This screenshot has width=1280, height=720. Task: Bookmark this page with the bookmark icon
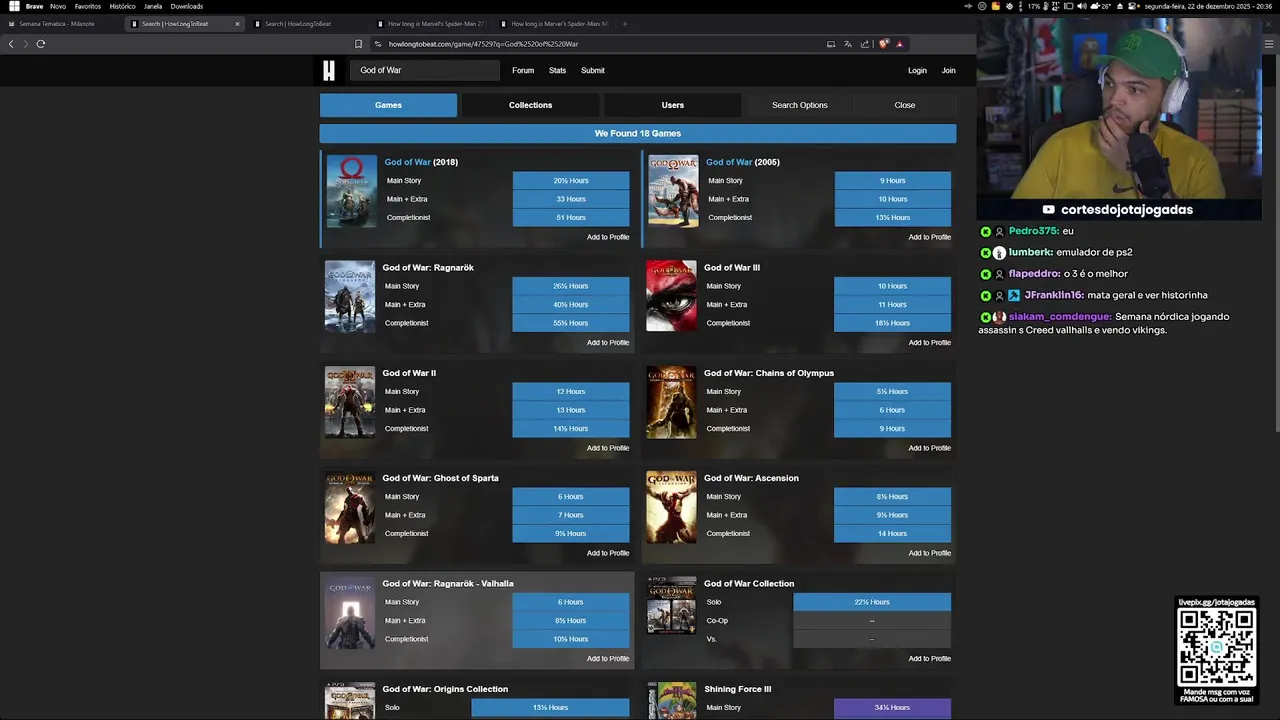pos(358,44)
